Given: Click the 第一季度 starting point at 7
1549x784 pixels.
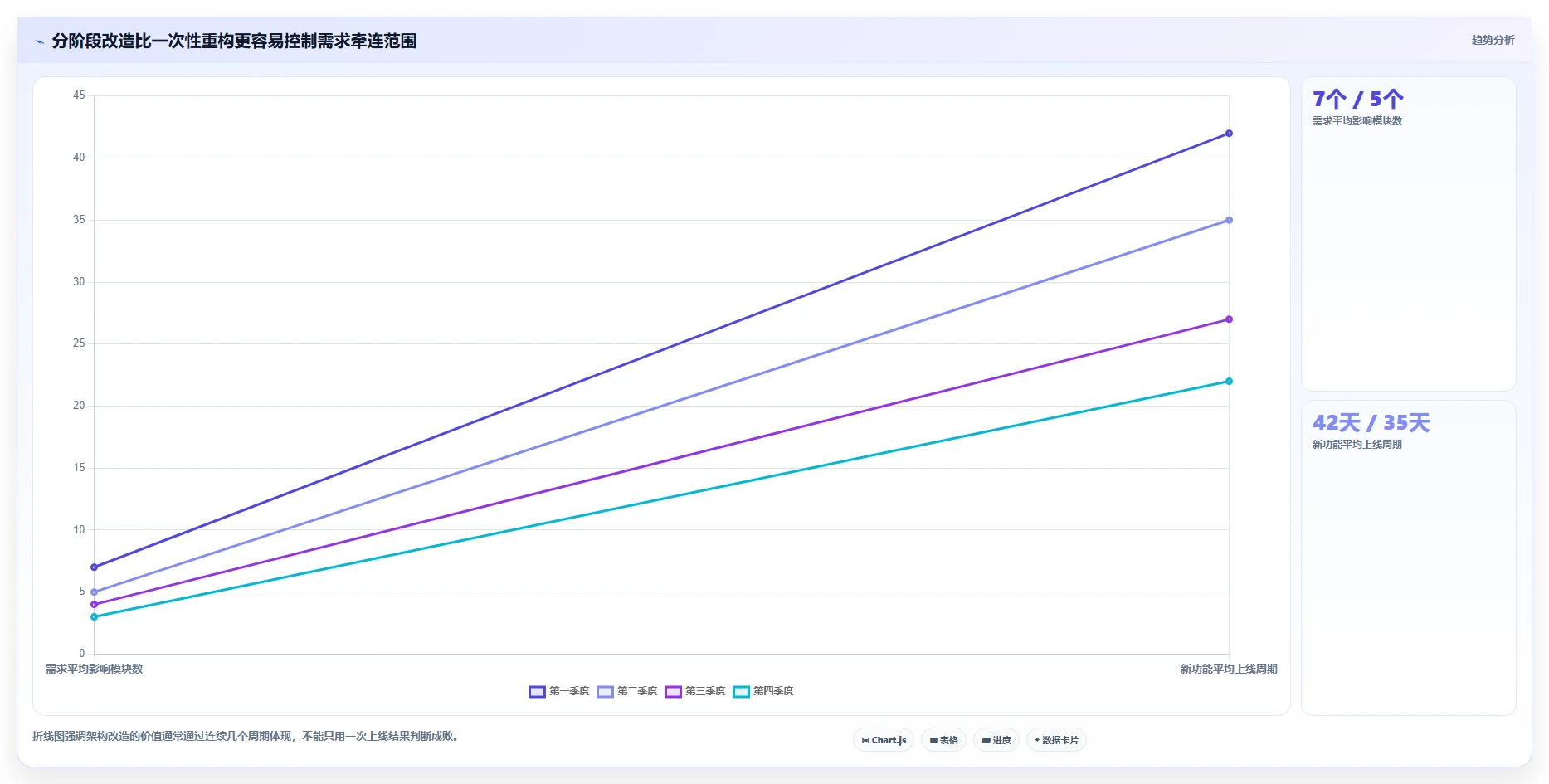Looking at the screenshot, I should (94, 567).
